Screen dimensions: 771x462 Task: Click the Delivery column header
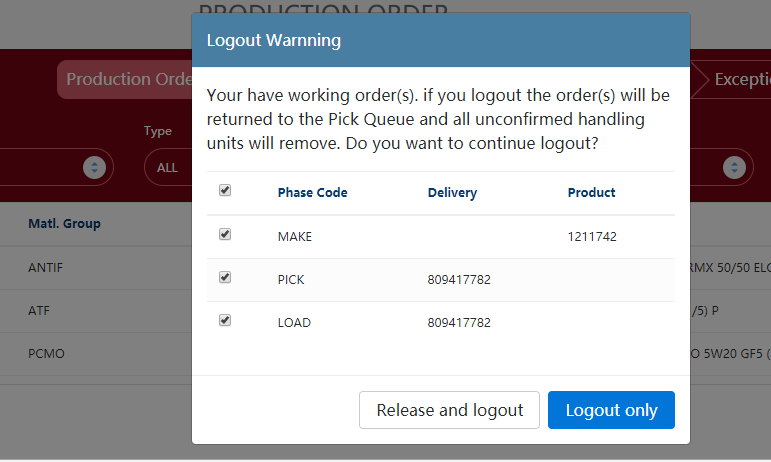pos(452,192)
